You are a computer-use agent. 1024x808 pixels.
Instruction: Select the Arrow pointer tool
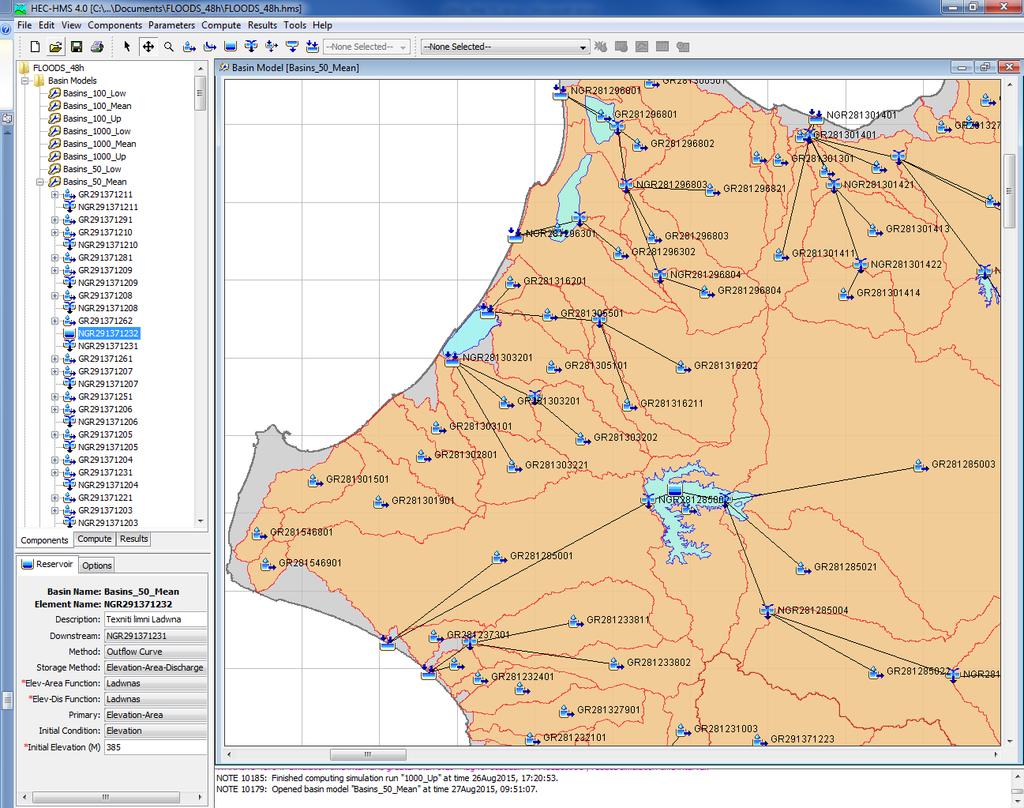(x=127, y=46)
